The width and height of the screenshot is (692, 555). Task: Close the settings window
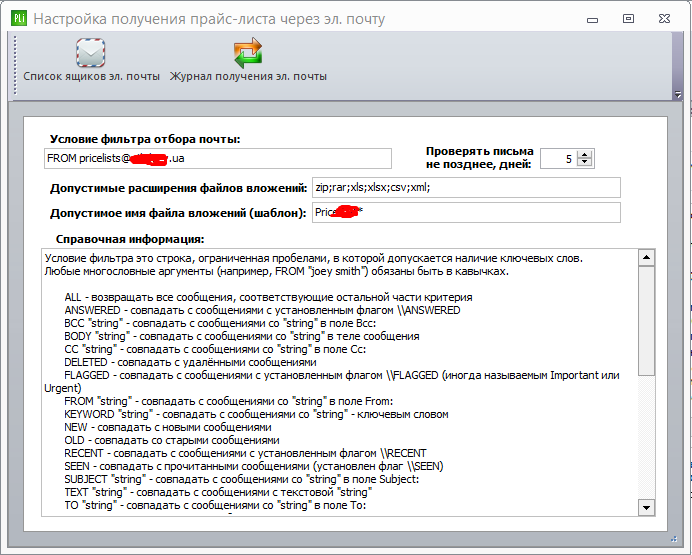pos(664,19)
